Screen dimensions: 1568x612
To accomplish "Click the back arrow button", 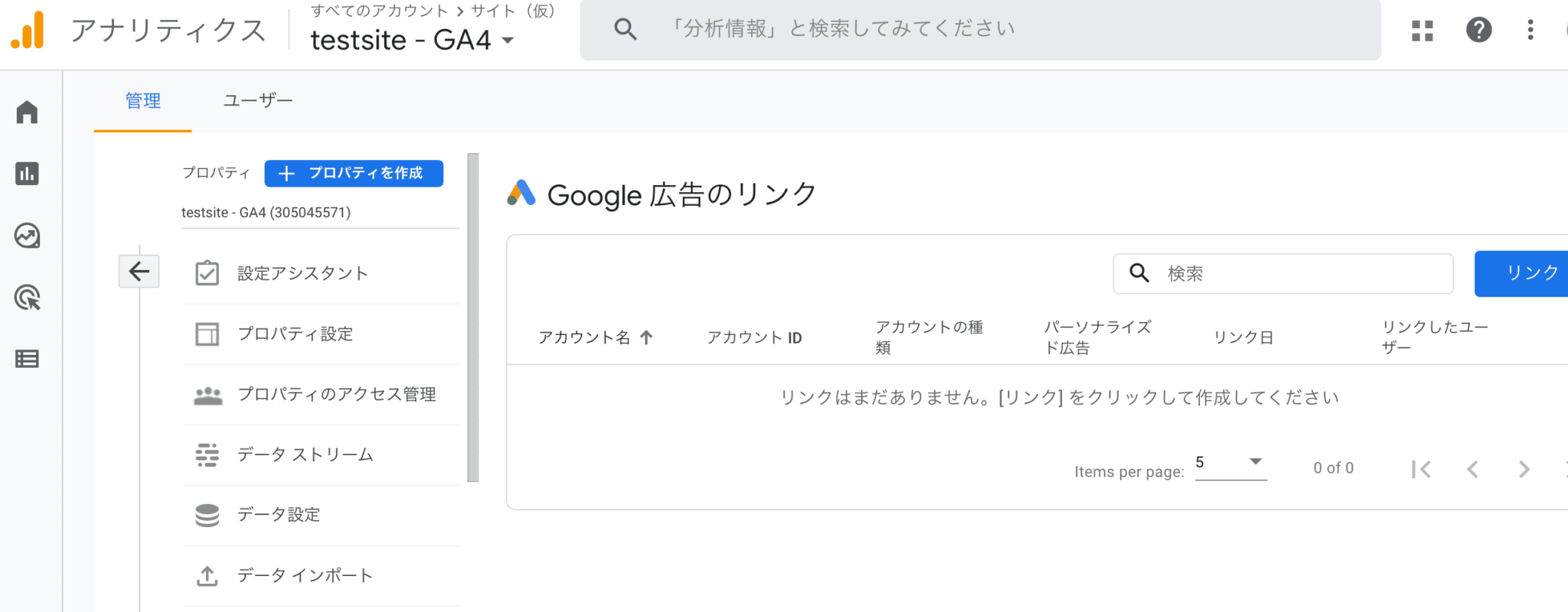I will 139,272.
